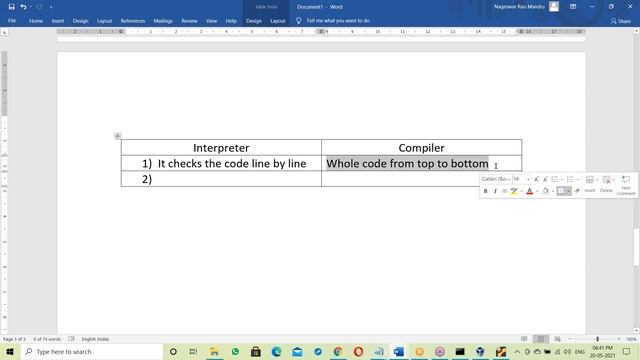Click the Center align icon in the mini toolbar
Viewport: 640px width, 360px height.
pyautogui.click(x=504, y=191)
